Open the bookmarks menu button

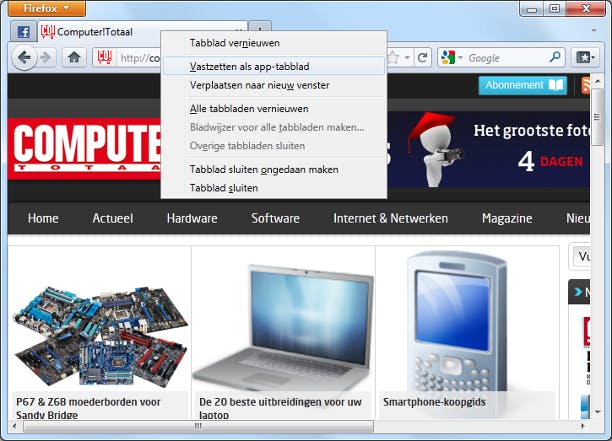[585, 58]
